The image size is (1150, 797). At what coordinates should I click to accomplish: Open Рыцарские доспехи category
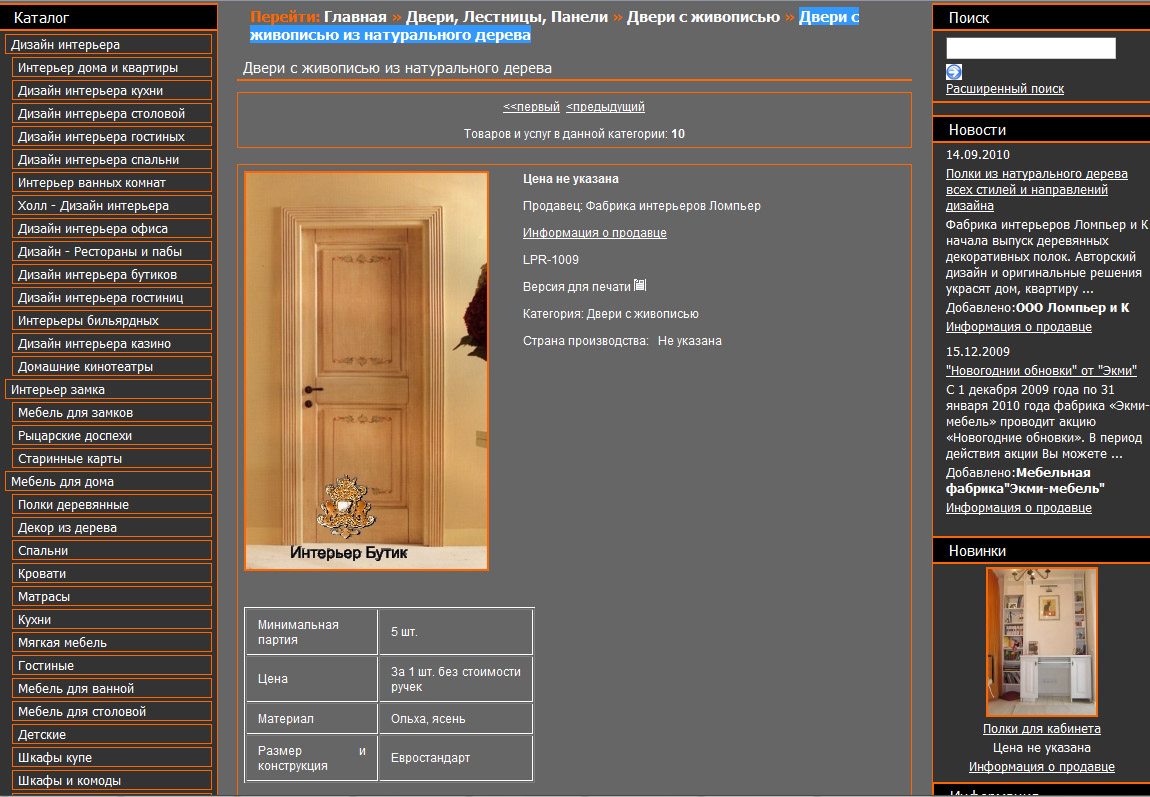(x=111, y=435)
